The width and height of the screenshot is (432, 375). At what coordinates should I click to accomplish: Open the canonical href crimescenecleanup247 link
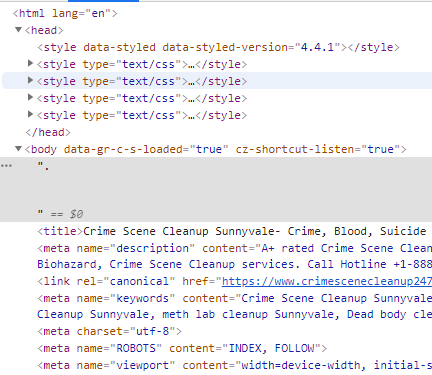pyautogui.click(x=327, y=281)
